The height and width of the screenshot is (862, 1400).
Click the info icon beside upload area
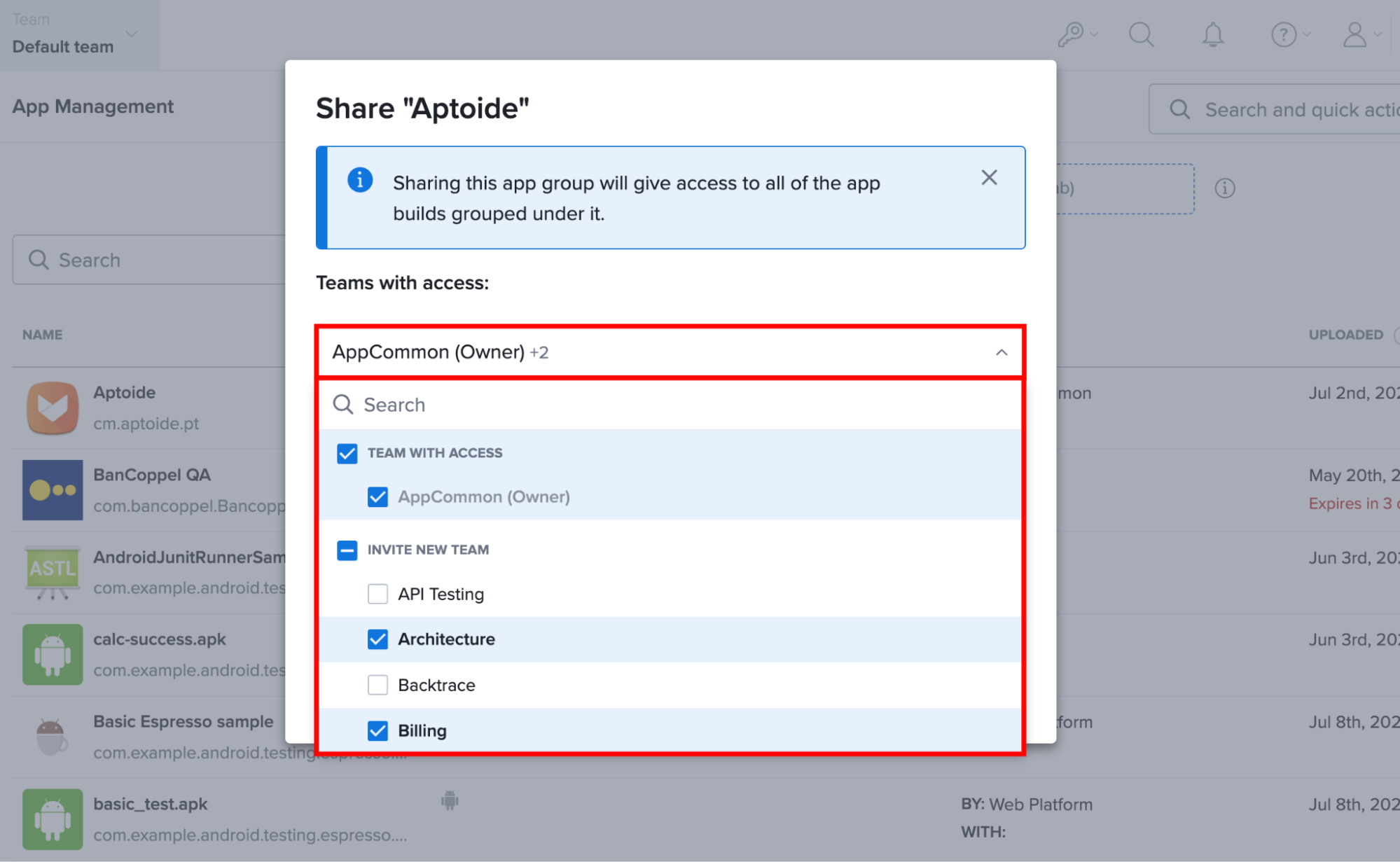(x=1224, y=188)
